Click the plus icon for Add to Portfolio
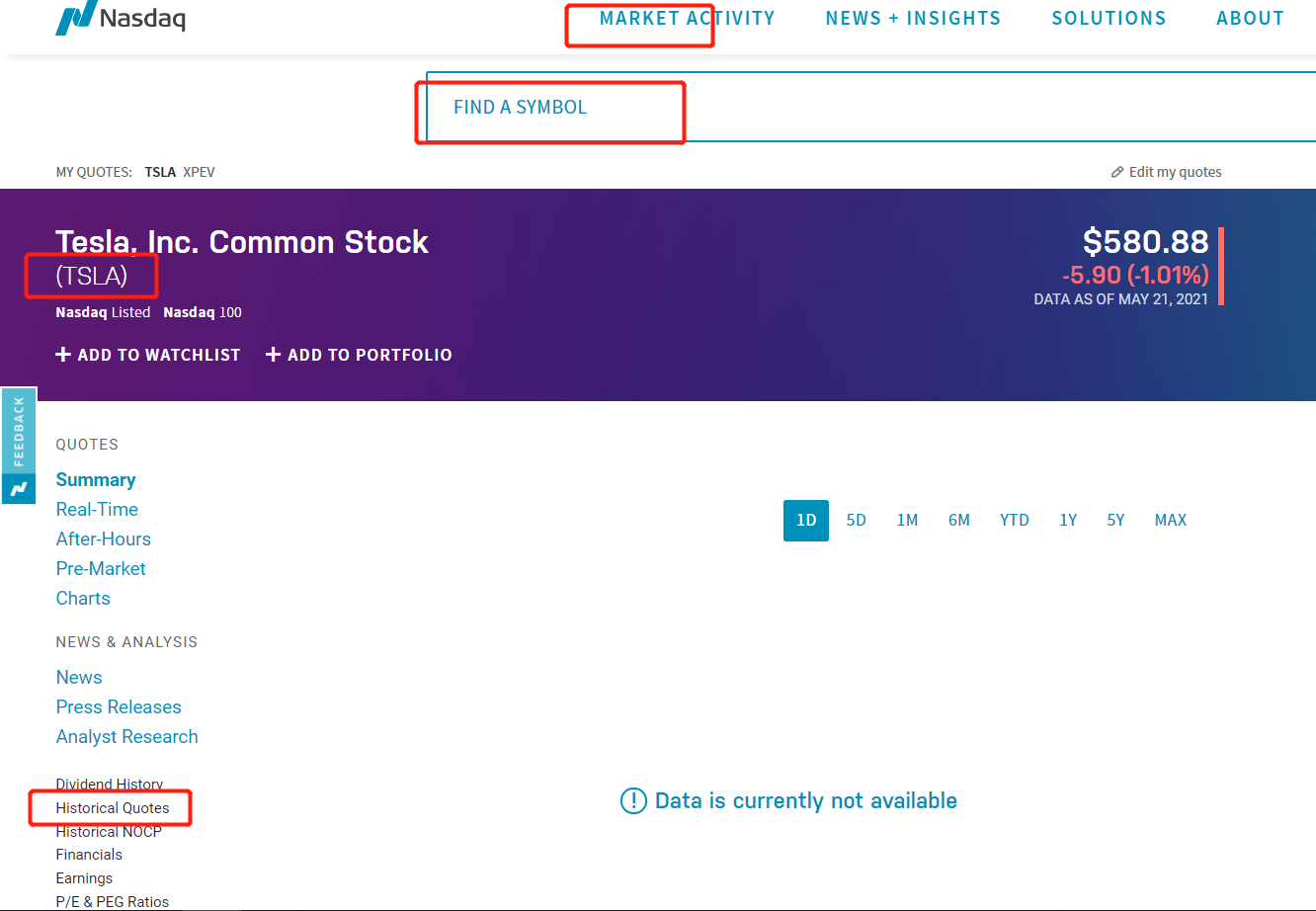The image size is (1316, 911). 274,355
